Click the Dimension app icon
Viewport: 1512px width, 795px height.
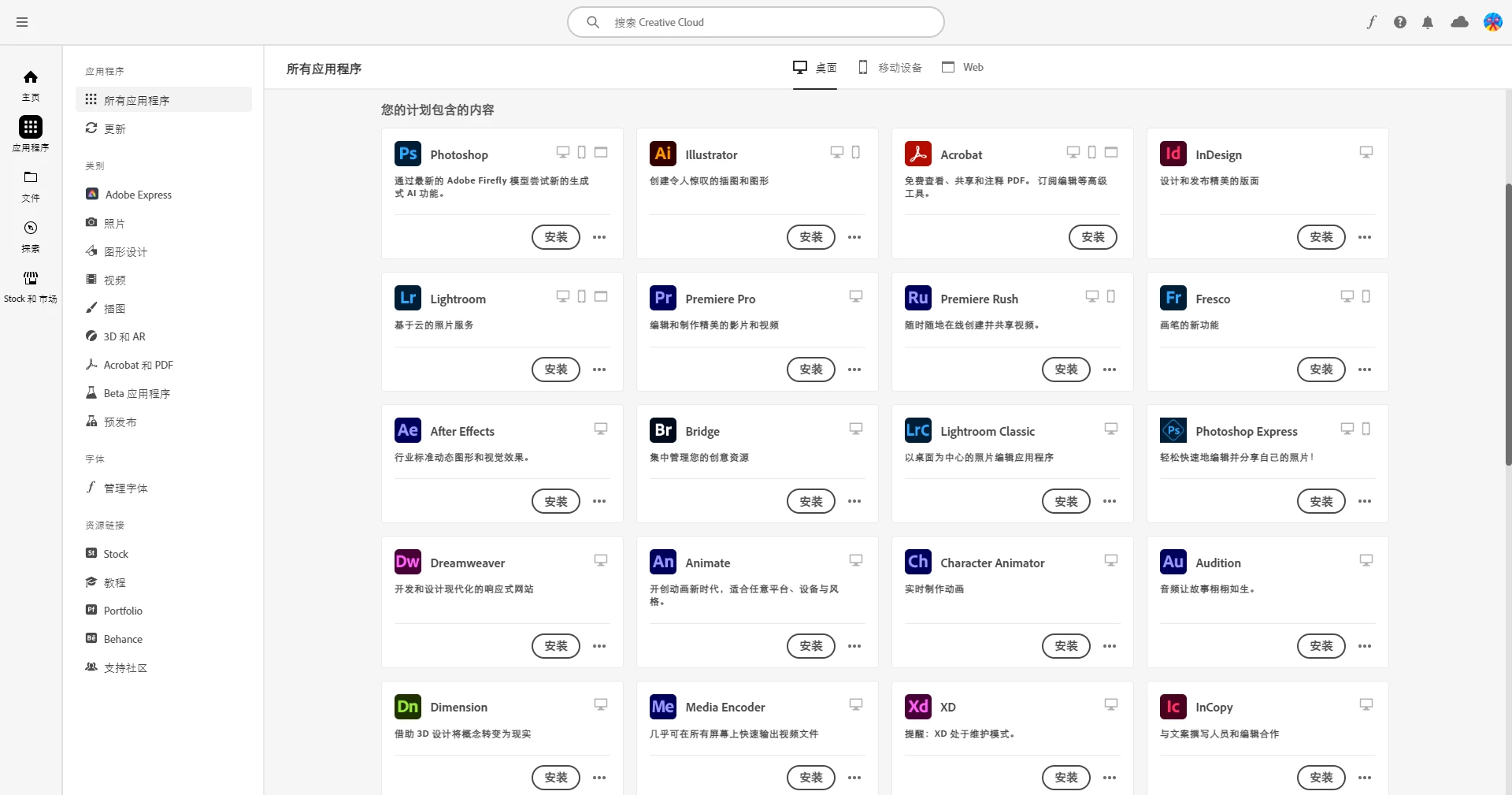click(408, 707)
